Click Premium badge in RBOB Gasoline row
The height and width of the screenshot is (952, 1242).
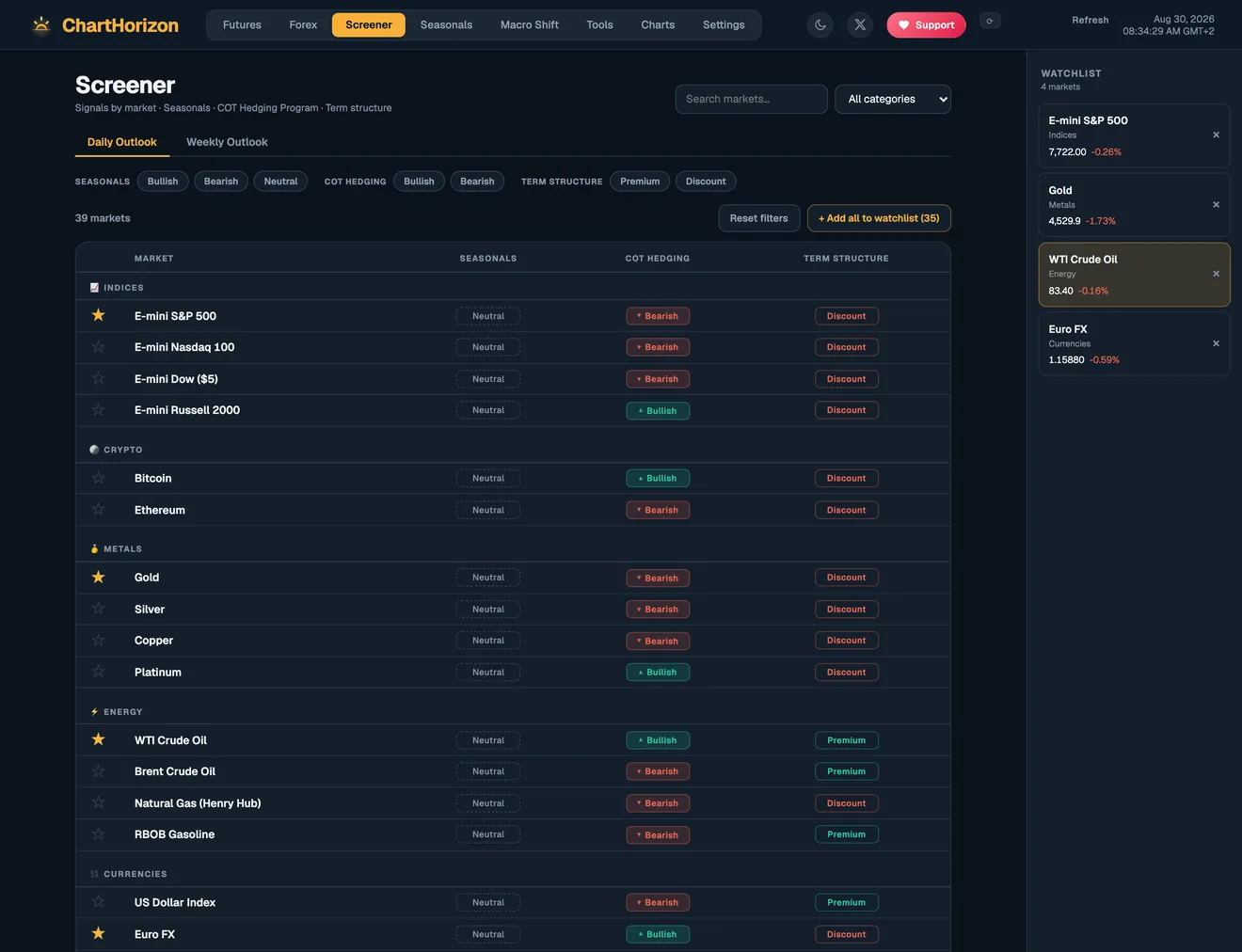(x=847, y=834)
